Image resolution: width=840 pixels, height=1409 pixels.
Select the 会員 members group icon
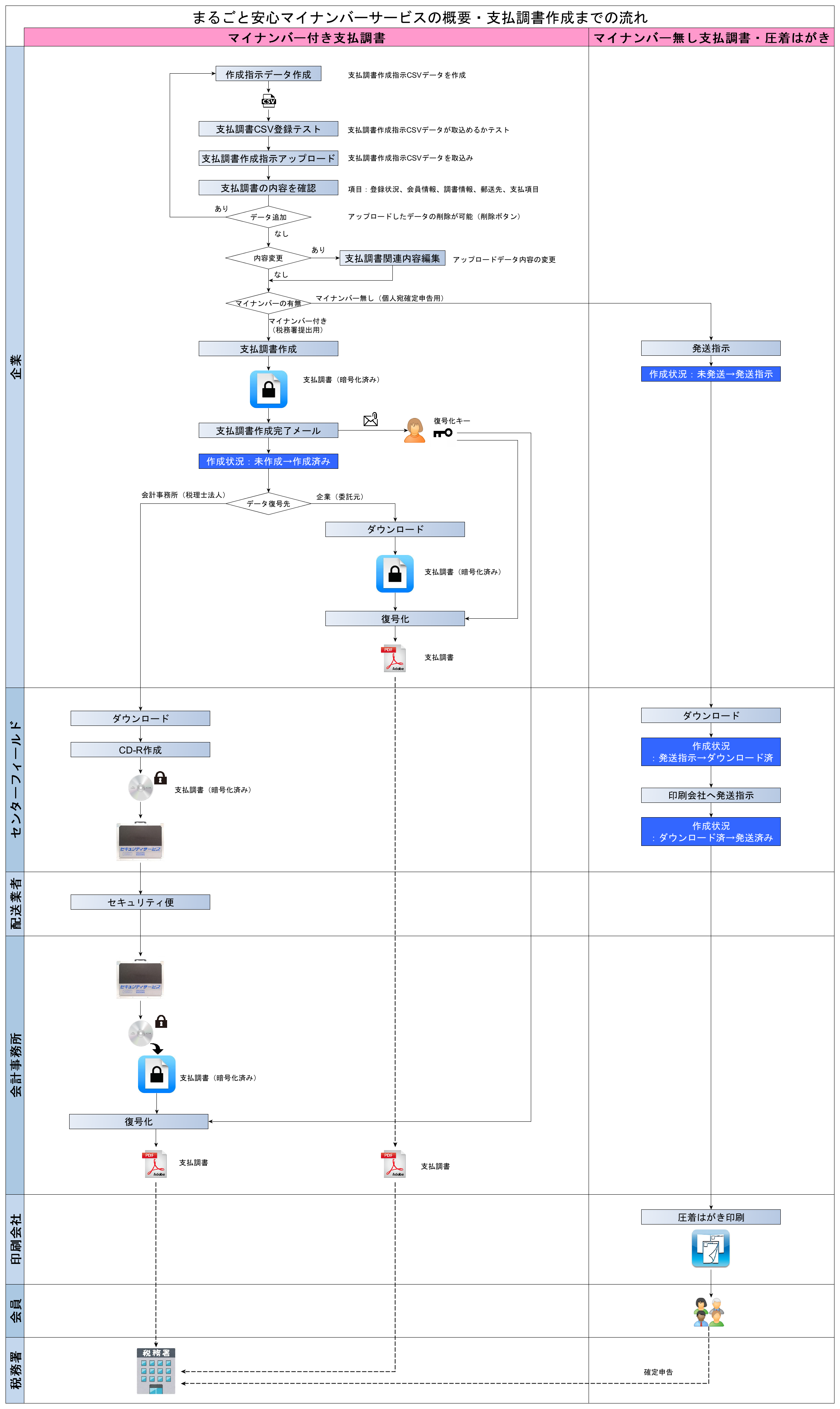pos(709,1312)
